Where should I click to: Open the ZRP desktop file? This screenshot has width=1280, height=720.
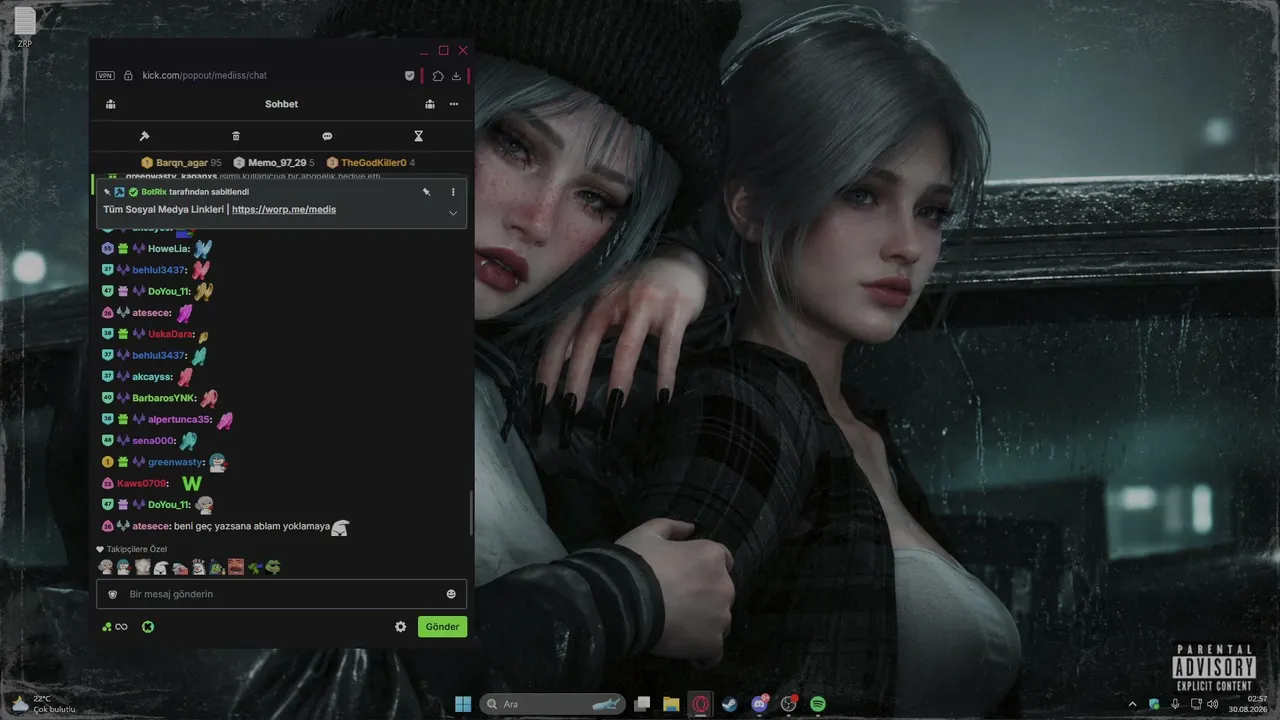pos(25,27)
